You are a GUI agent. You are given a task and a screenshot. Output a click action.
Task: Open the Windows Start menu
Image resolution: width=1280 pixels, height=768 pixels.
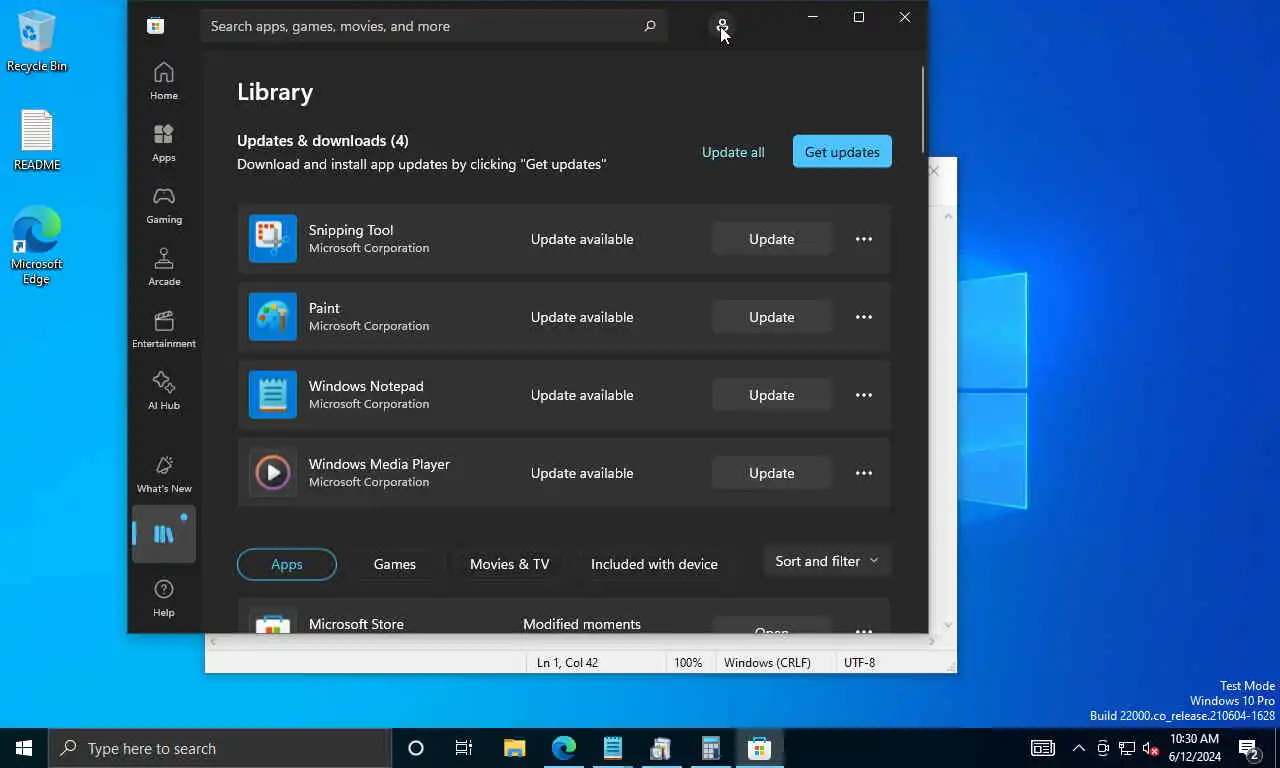[x=24, y=748]
